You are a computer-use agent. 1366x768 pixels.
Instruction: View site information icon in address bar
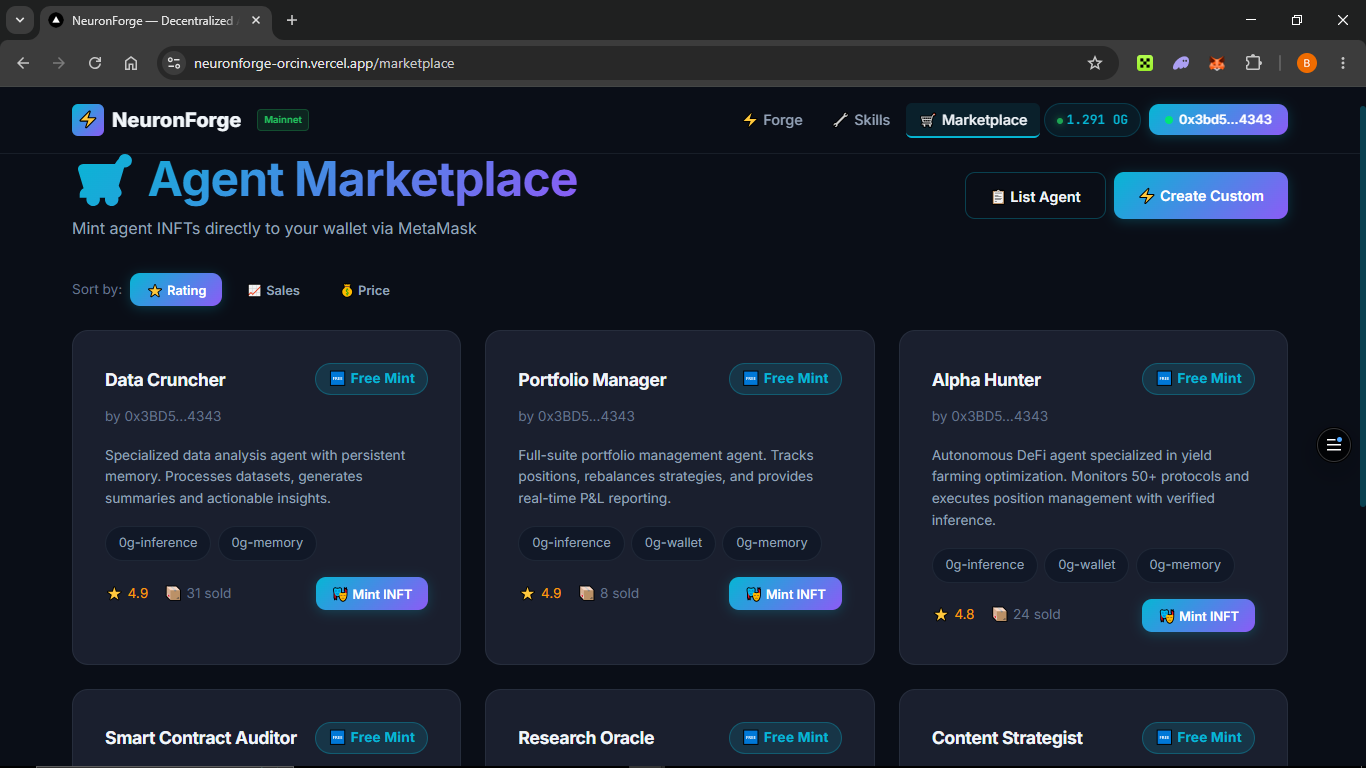click(x=174, y=63)
